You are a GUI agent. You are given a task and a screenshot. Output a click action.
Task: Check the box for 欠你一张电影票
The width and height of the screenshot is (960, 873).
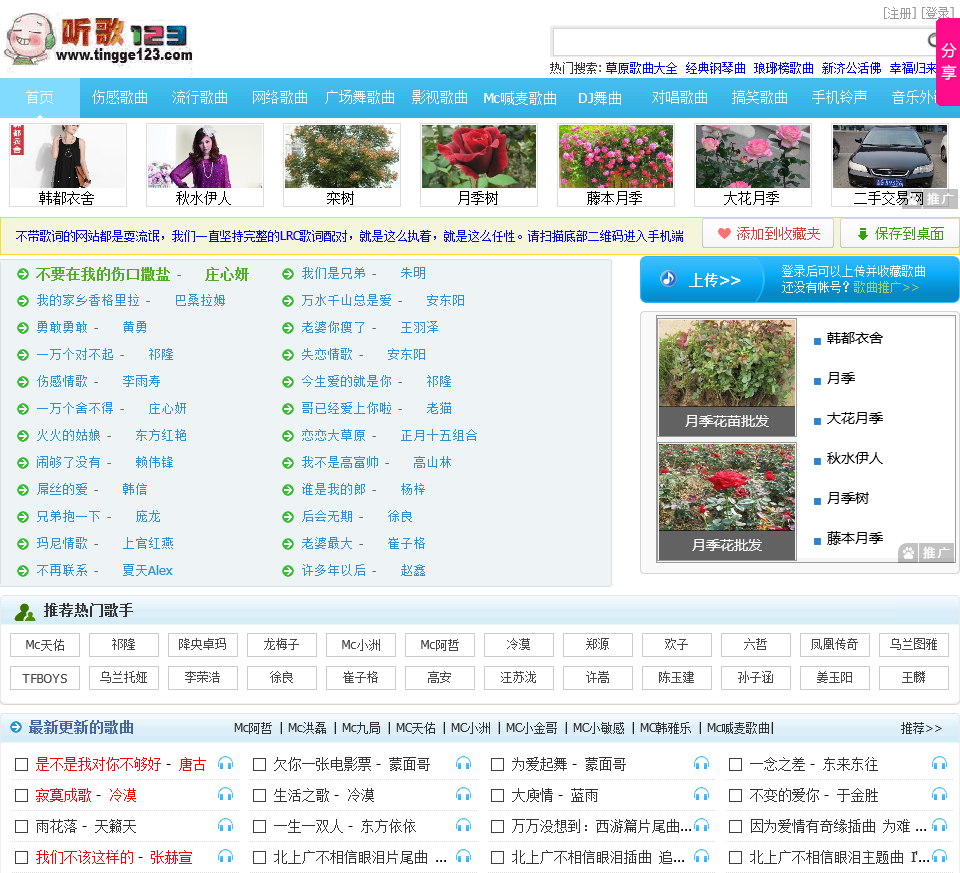click(x=260, y=764)
